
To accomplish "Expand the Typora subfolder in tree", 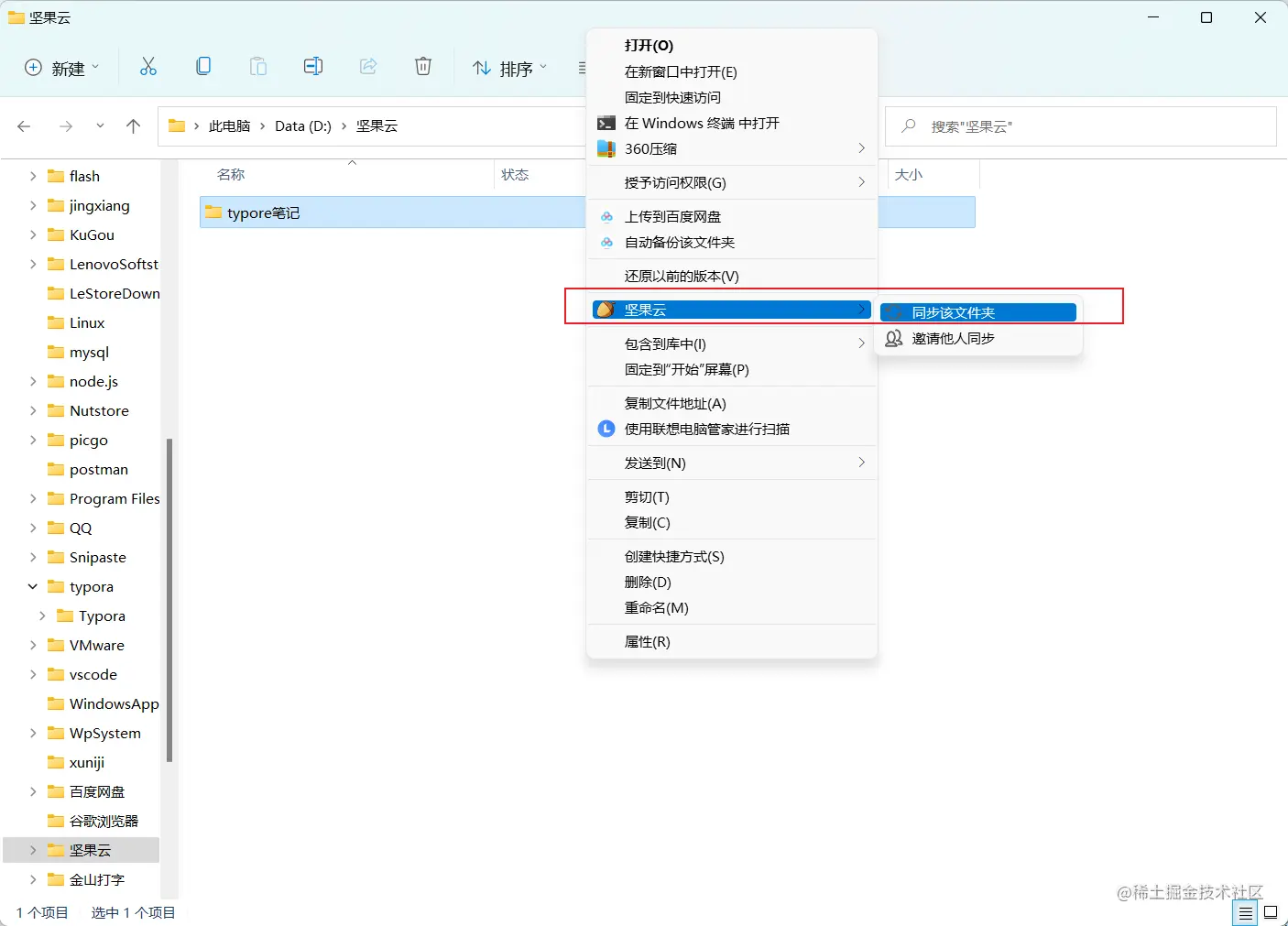I will 42,616.
